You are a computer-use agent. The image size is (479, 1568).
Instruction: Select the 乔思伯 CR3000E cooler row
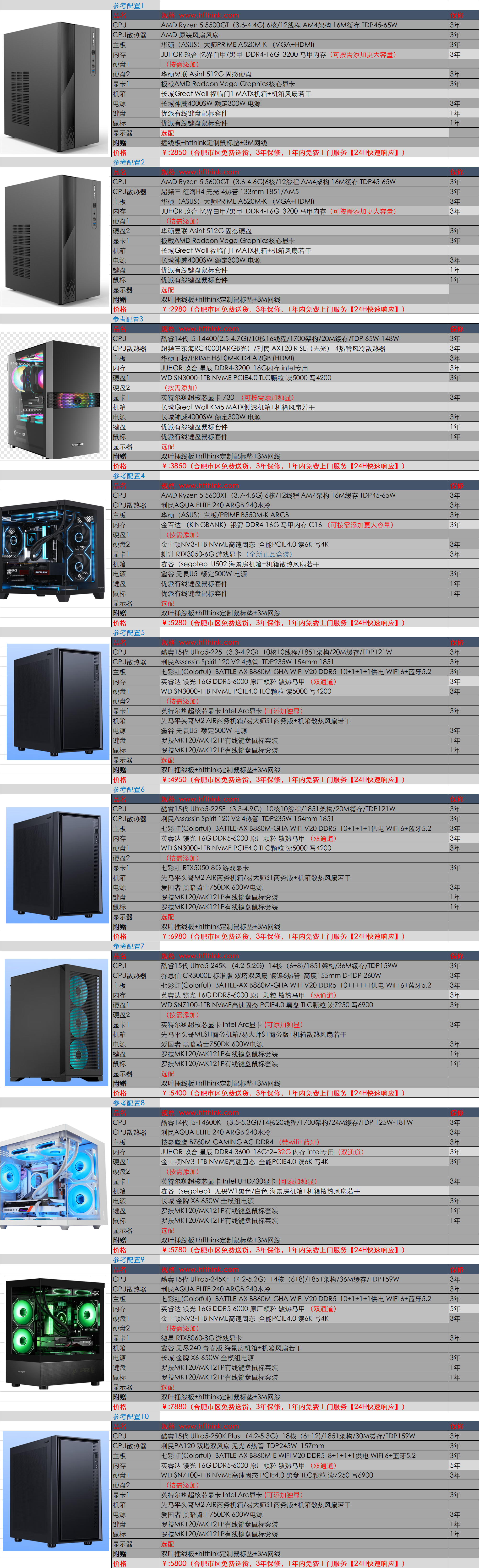click(x=295, y=976)
